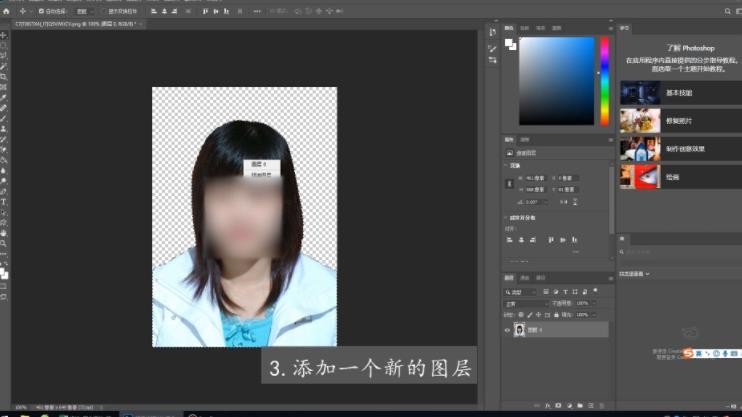The image size is (742, 417).
Task: Collapse the 变换 section in Properties
Action: (x=506, y=166)
